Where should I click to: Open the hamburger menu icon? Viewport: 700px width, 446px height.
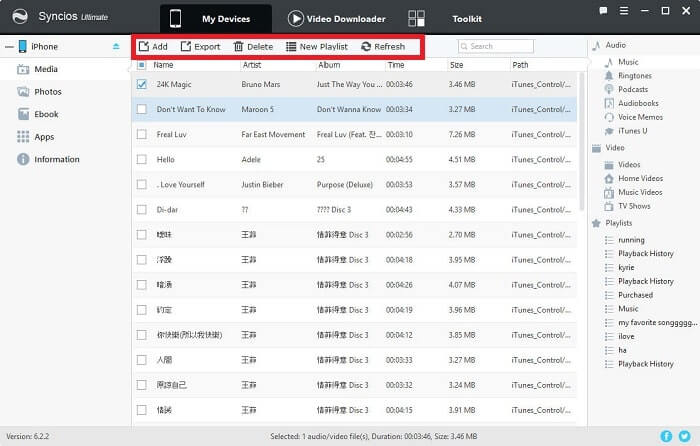pyautogui.click(x=624, y=11)
